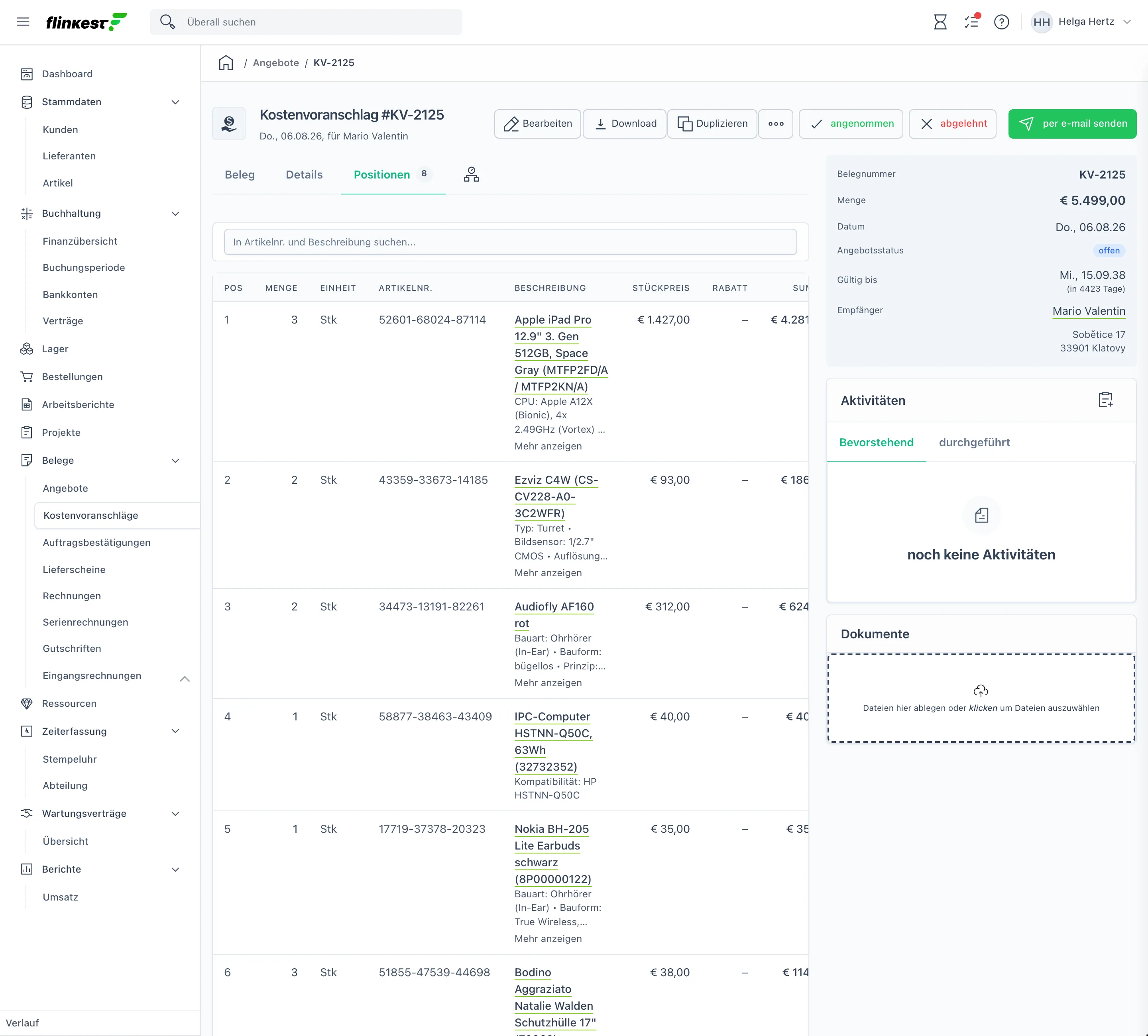Screen dimensions: 1148x1036
Task: Click the Dashboard sidebar icon
Action: click(27, 74)
